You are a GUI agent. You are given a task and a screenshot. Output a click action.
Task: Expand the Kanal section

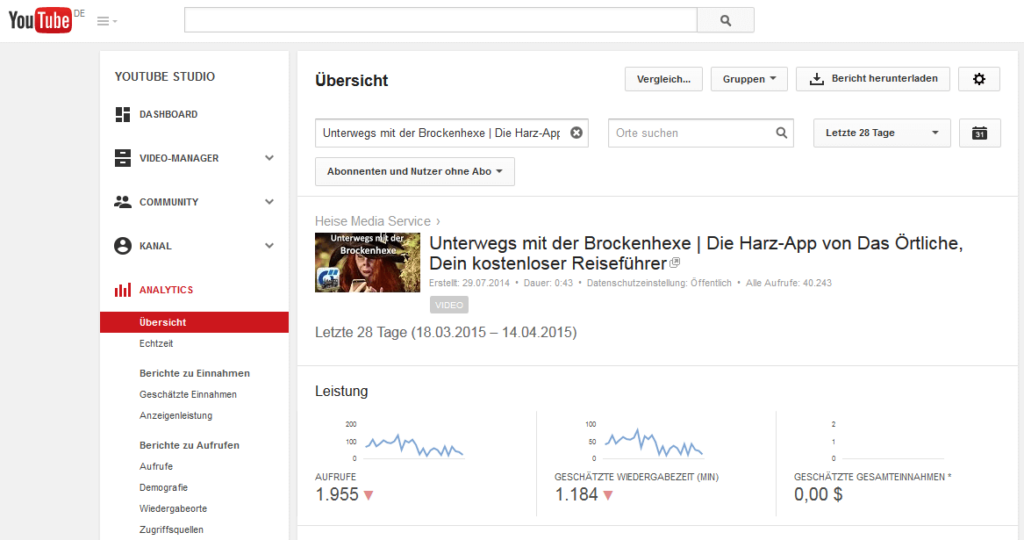[x=269, y=246]
